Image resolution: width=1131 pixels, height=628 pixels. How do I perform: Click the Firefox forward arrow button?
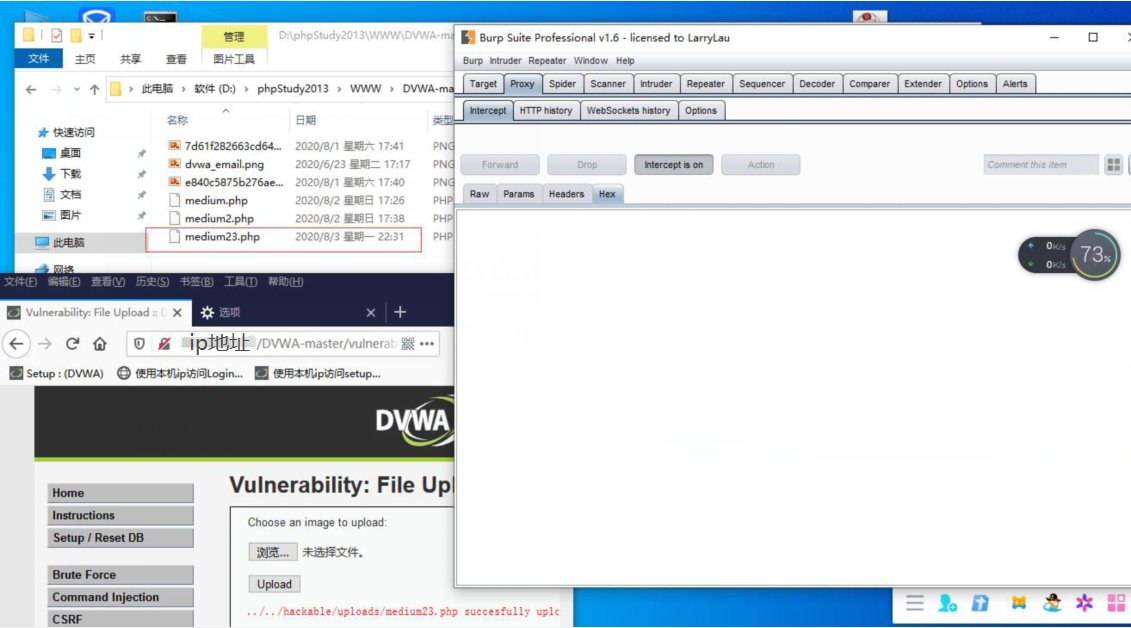point(45,344)
